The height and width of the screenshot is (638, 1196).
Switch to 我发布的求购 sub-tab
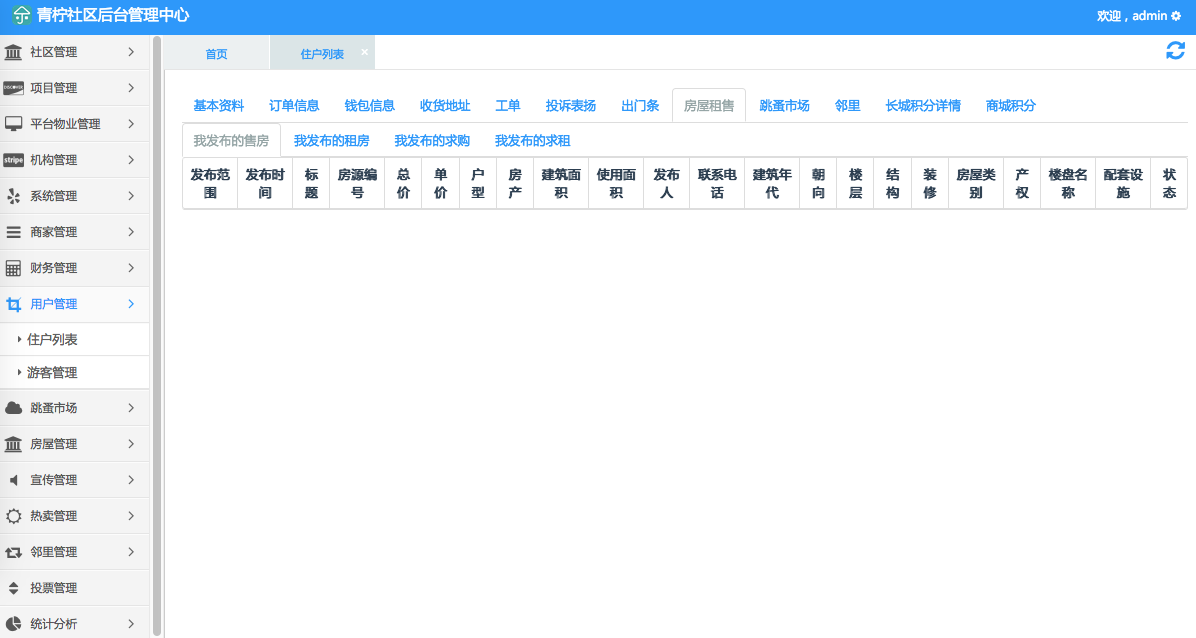(x=432, y=140)
